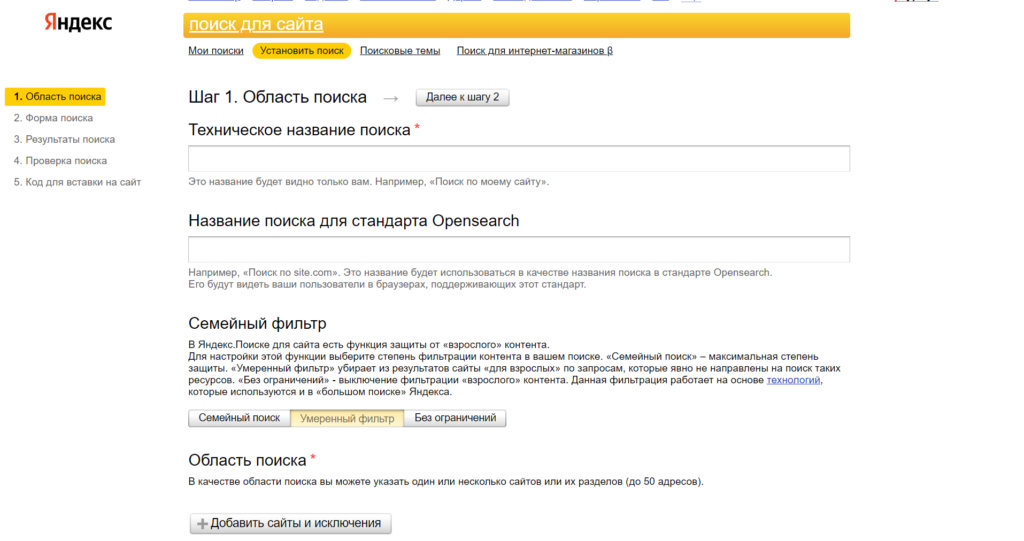Open 'Поиск для интернет-магазинов β' tab
The height and width of the screenshot is (541, 1024).
(534, 50)
